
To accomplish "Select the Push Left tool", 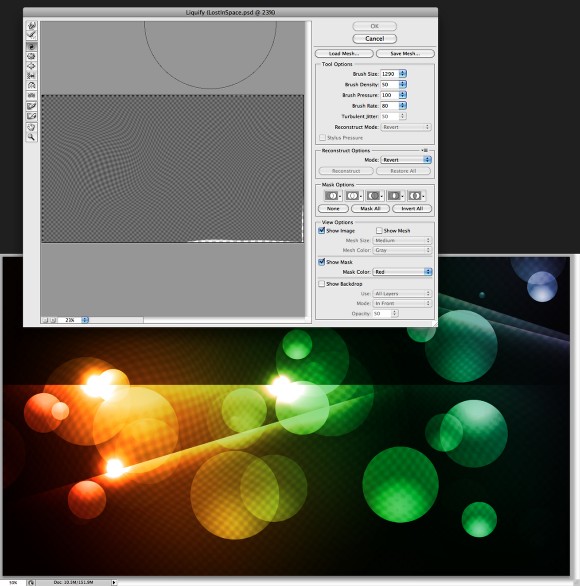I will coord(31,75).
